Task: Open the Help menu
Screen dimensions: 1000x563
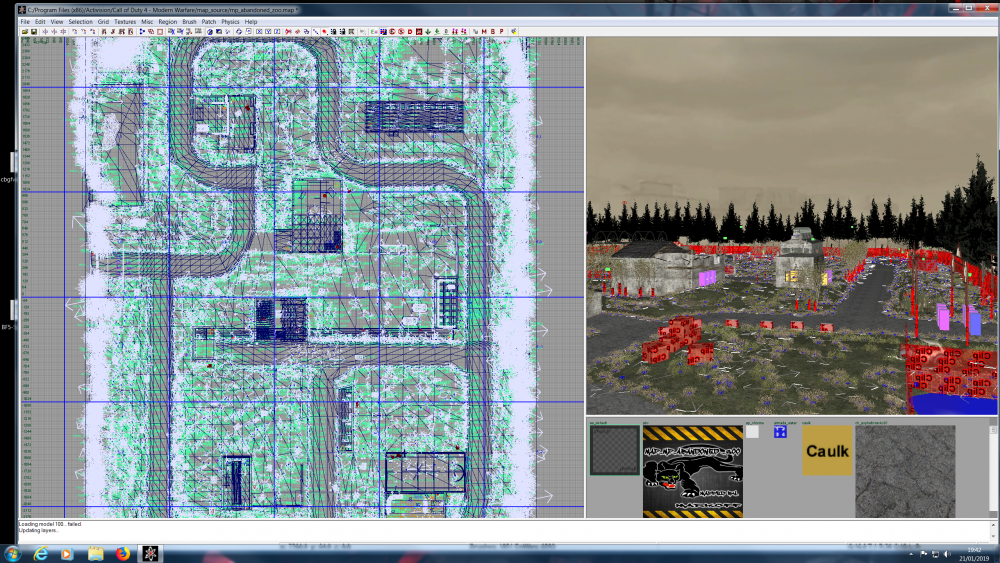Action: click(x=251, y=21)
